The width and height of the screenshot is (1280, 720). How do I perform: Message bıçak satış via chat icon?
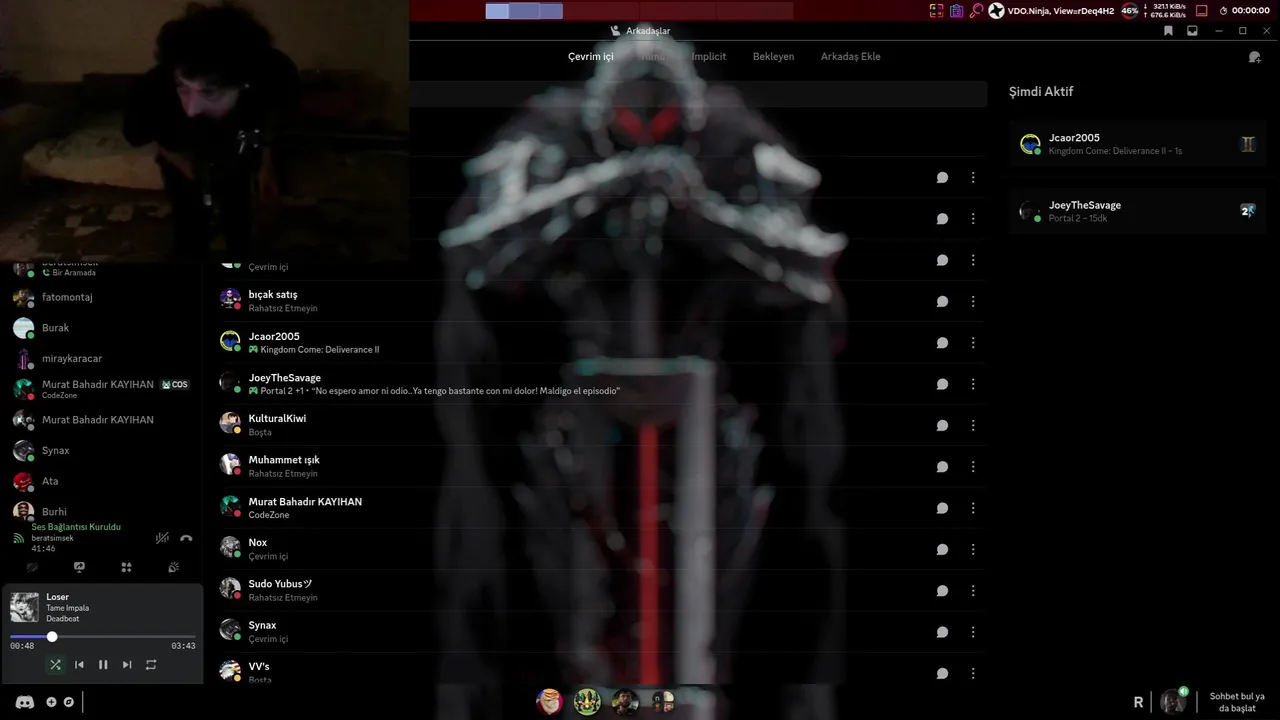942,301
